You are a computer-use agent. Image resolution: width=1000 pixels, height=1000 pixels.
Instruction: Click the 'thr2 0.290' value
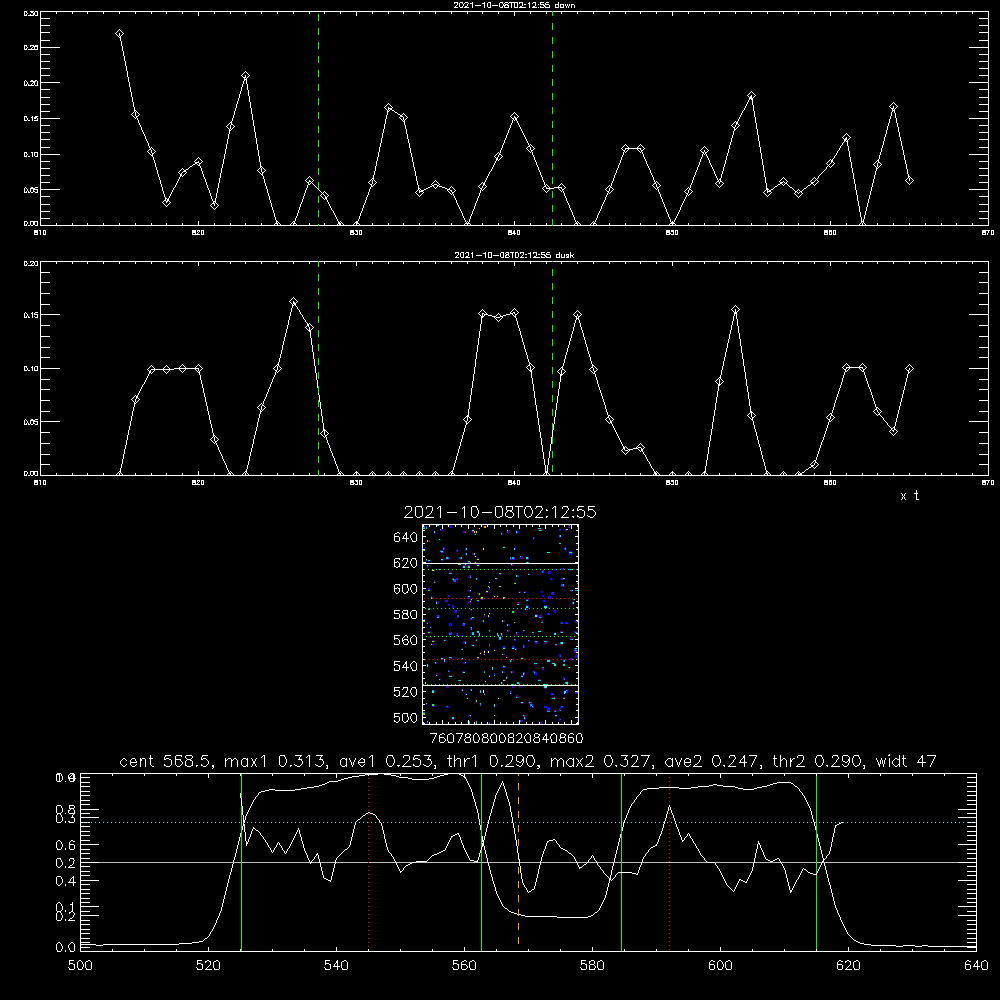[819, 761]
